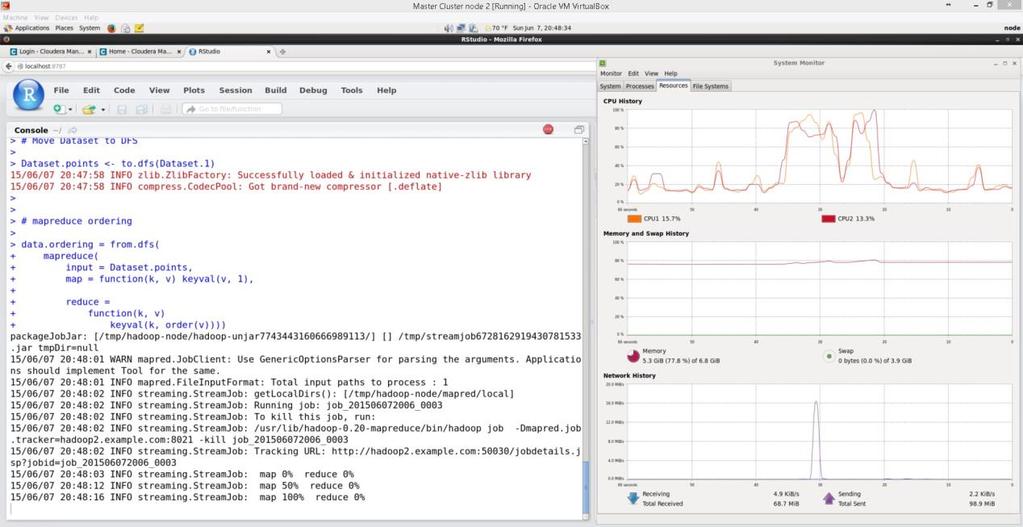
Task: Switch to System Monitor's System tab
Action: pyautogui.click(x=610, y=86)
